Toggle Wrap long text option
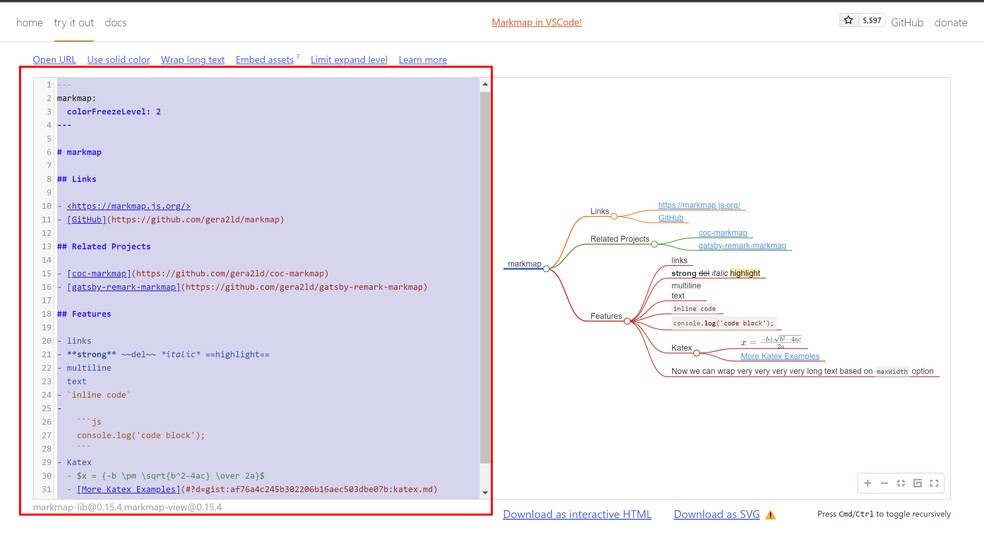 coord(193,60)
